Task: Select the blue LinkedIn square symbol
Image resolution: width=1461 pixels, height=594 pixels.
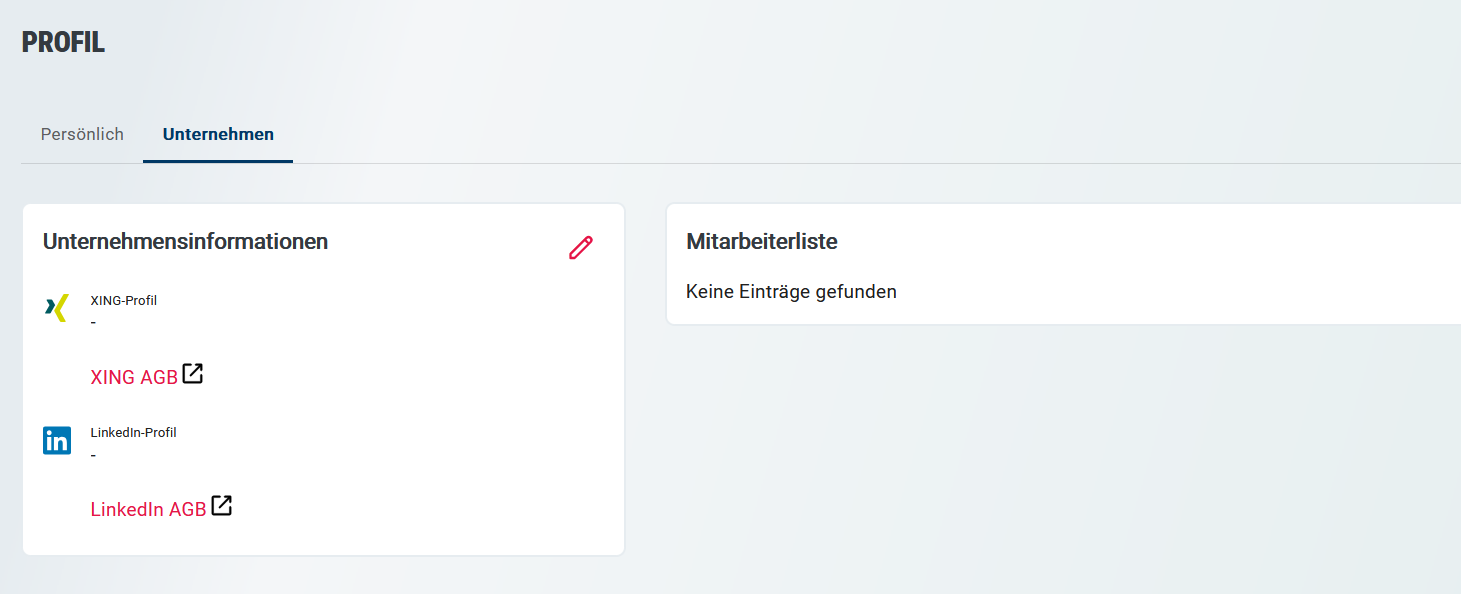Action: coord(57,440)
